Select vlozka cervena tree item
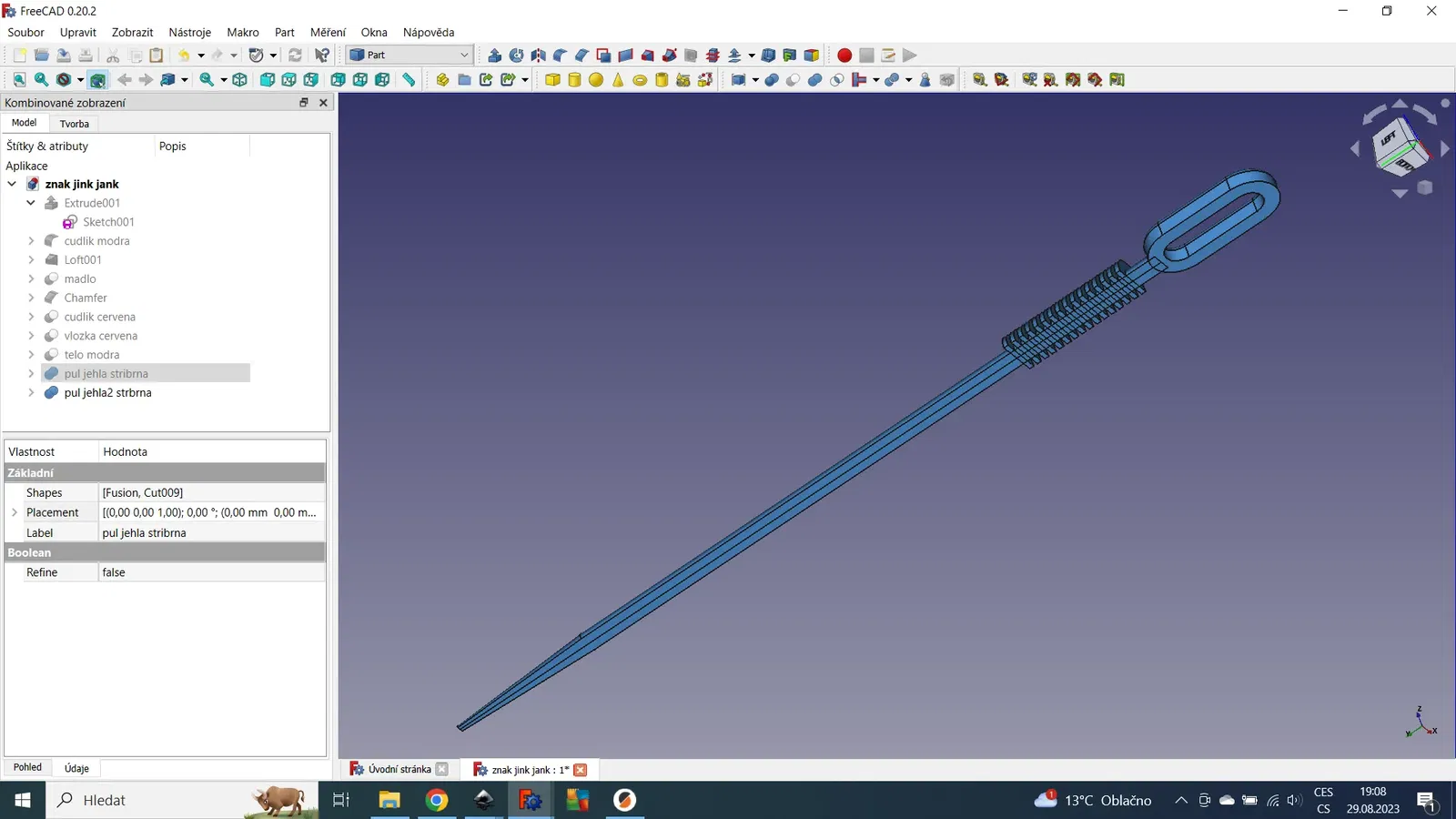Image resolution: width=1456 pixels, height=819 pixels. 101,336
